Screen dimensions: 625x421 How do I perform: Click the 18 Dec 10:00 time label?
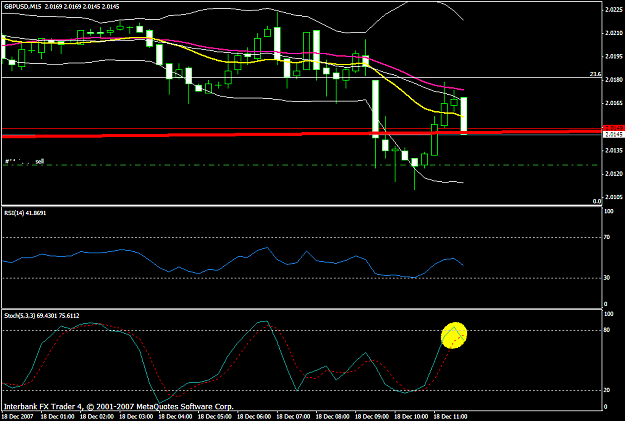(411, 417)
